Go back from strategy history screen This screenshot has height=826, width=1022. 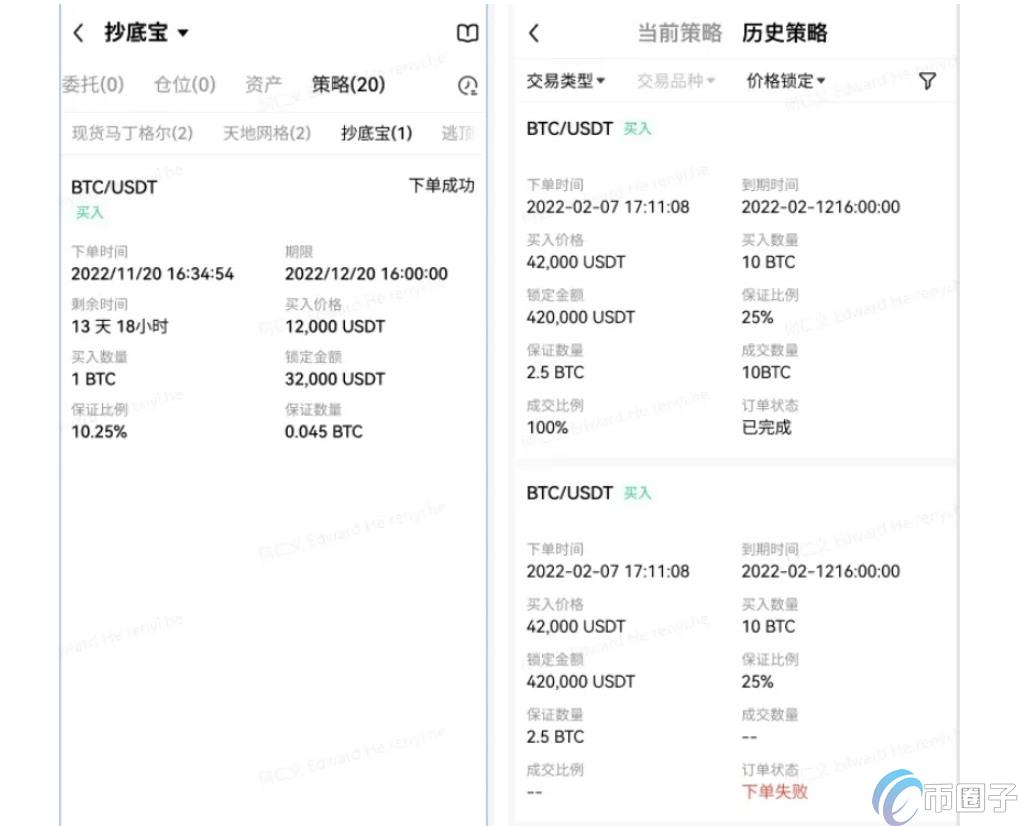pos(534,33)
